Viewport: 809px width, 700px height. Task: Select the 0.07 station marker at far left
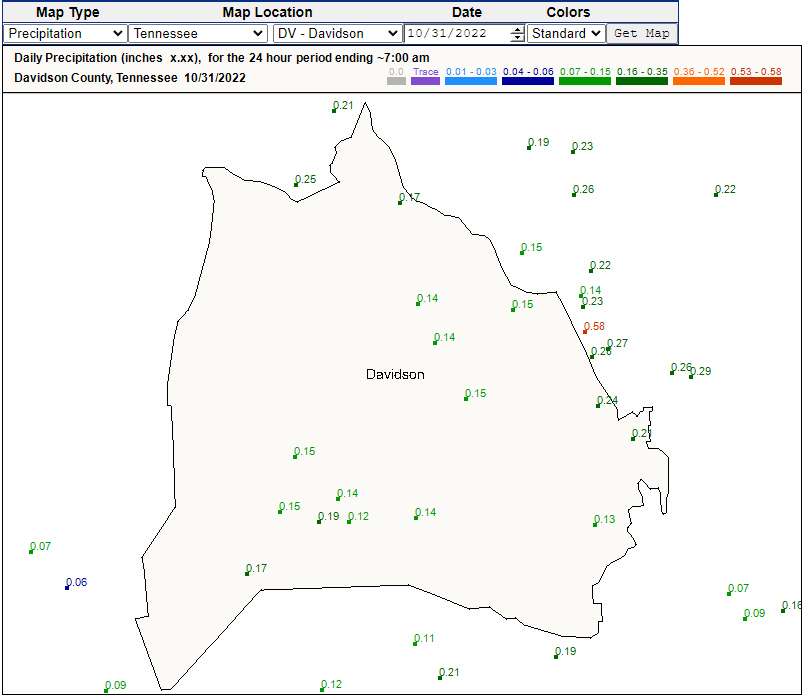[31, 552]
